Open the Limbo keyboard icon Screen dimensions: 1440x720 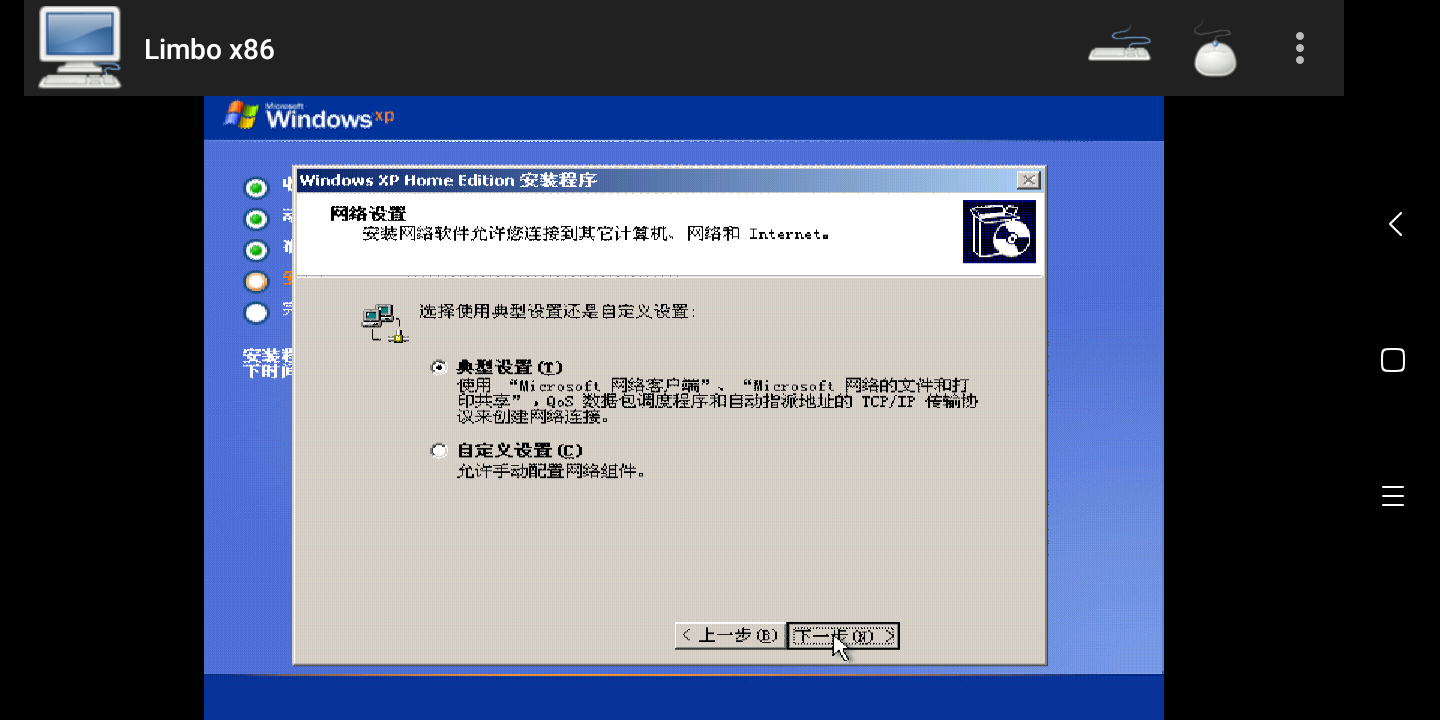point(1120,47)
